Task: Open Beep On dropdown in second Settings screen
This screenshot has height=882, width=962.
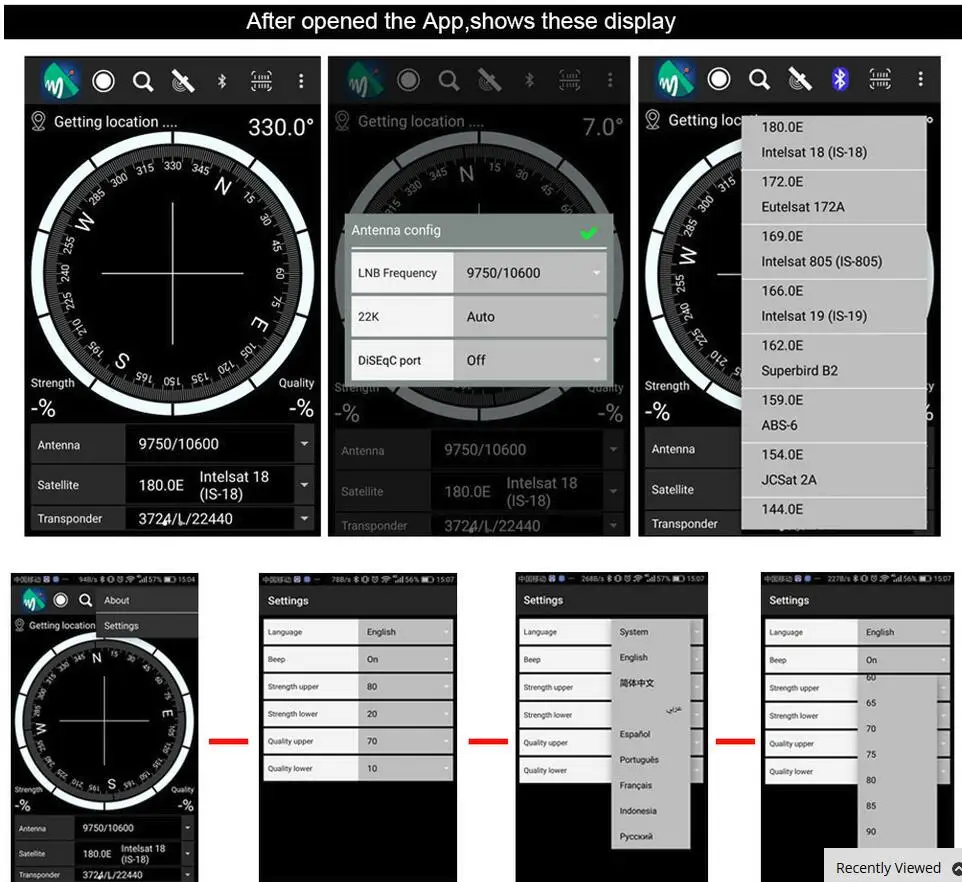Action: 406,659
